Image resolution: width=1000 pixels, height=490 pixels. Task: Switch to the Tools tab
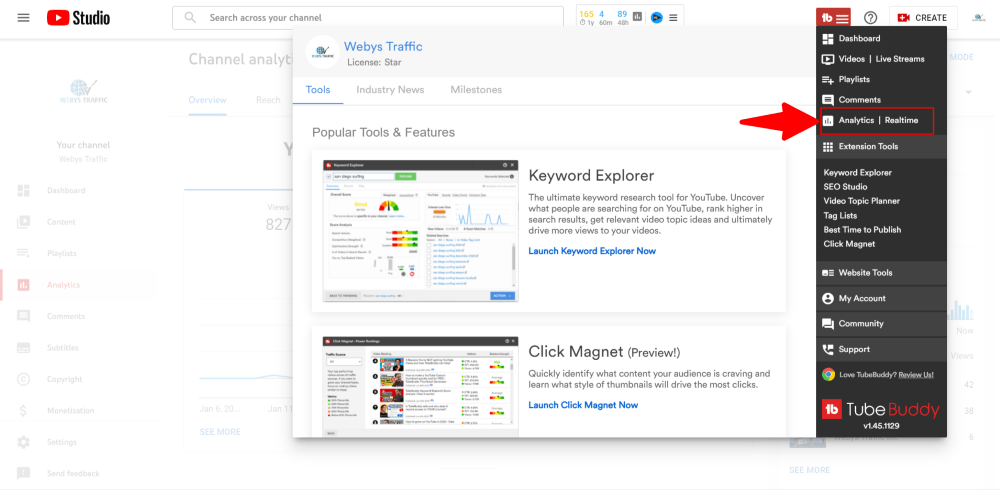point(318,90)
